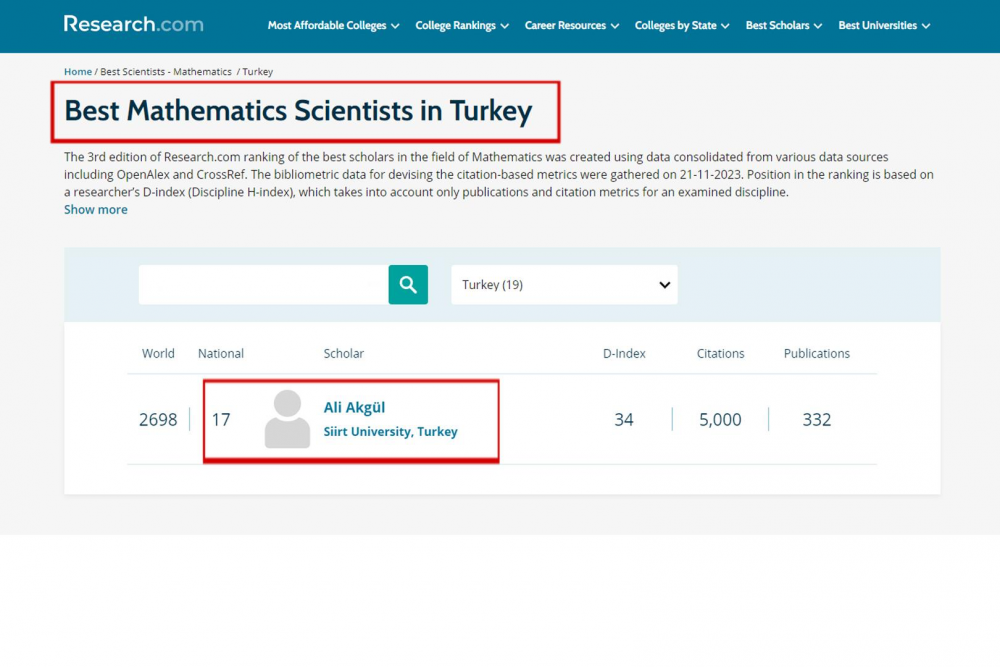Open the Best Universities menu
Viewport: 1000px width, 667px height.
coord(884,26)
